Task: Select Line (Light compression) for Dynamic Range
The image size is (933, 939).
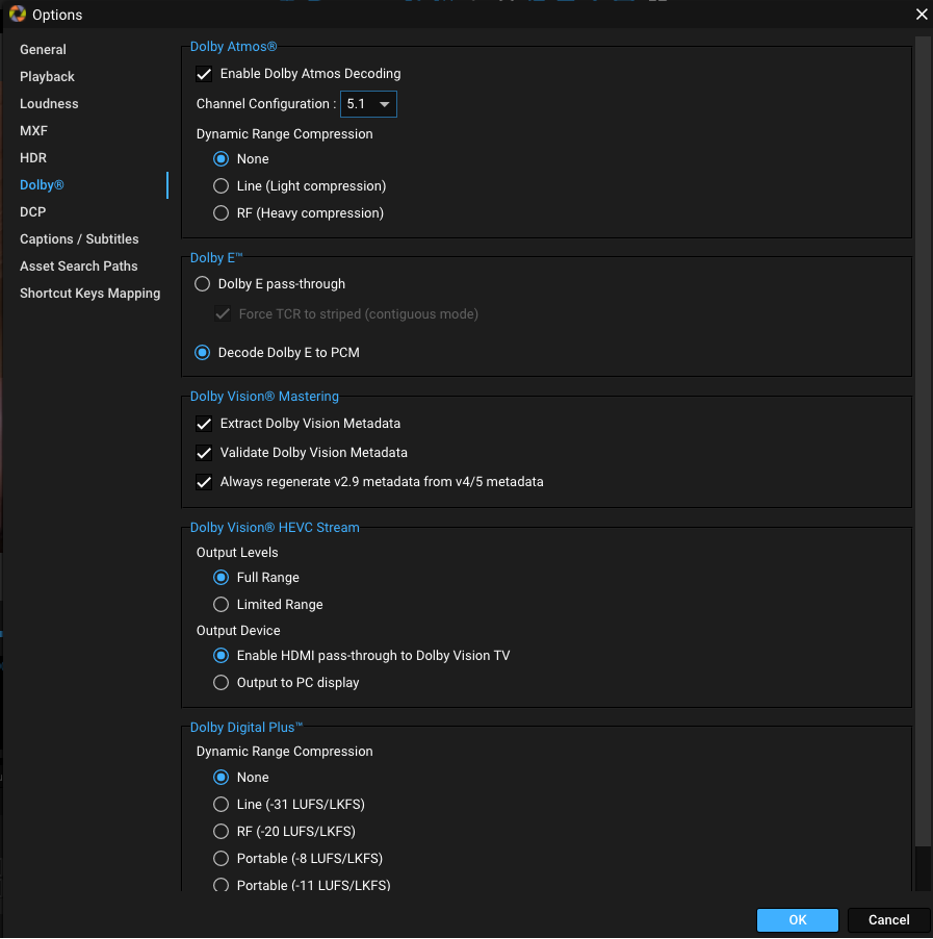Action: tap(220, 185)
